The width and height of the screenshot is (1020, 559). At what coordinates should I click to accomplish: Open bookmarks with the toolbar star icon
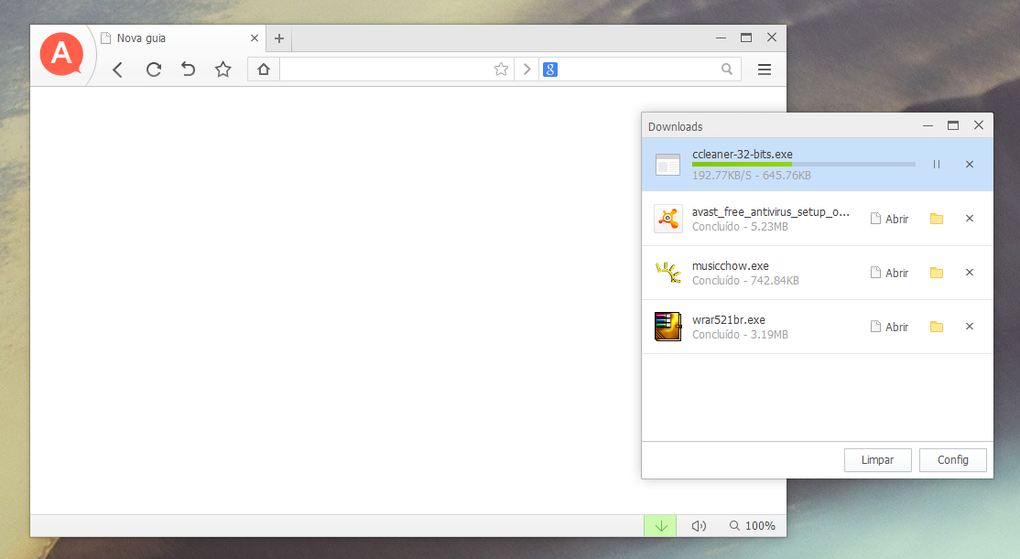click(223, 69)
